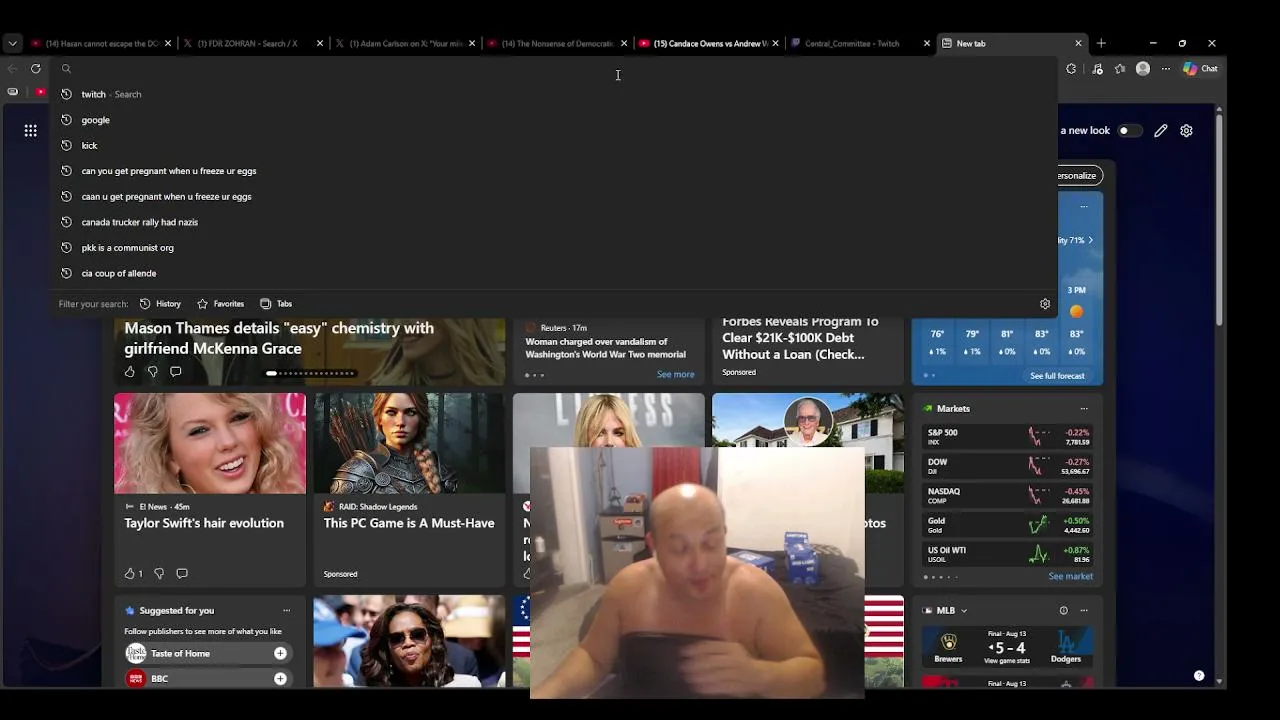Viewport: 1280px width, 720px height.
Task: Open 'Taylor Swift's hair evolution' headline
Action: click(204, 523)
